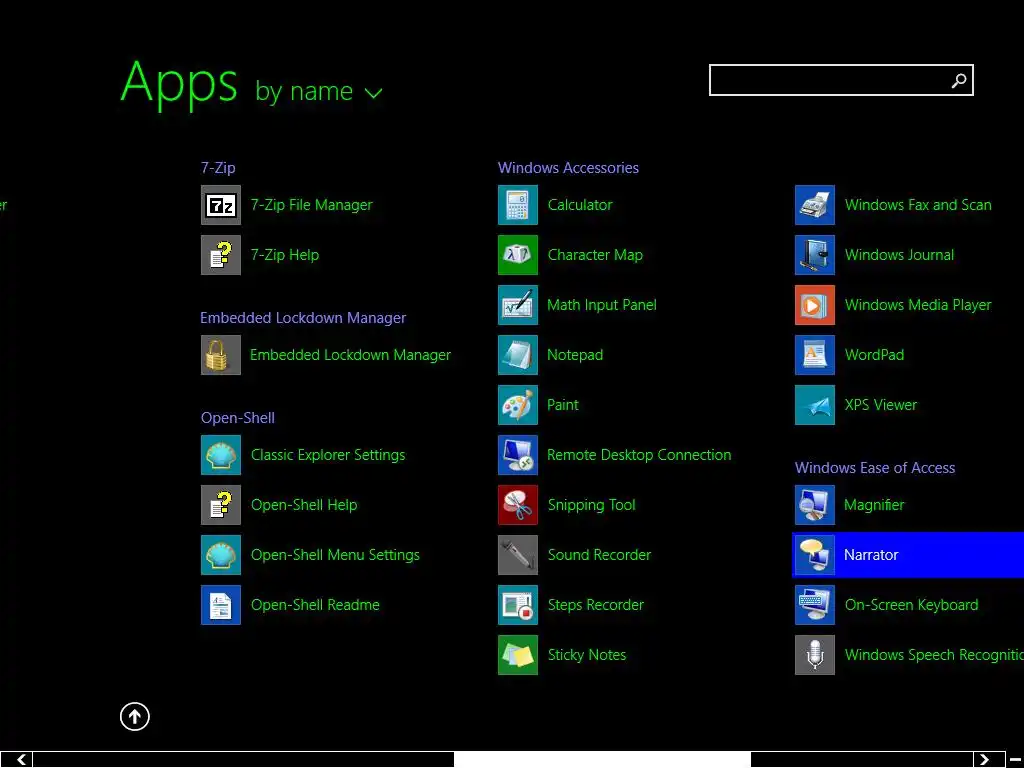Open the Open-Shell Menu Settings icon
The height and width of the screenshot is (768, 1024).
[x=221, y=555]
